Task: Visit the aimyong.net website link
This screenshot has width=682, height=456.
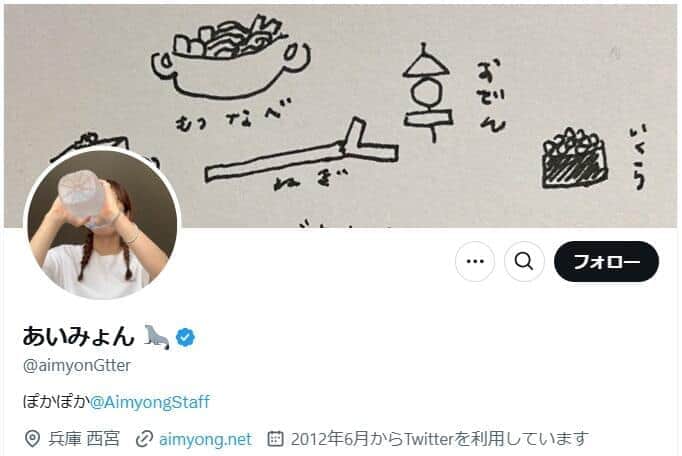Action: click(x=205, y=439)
